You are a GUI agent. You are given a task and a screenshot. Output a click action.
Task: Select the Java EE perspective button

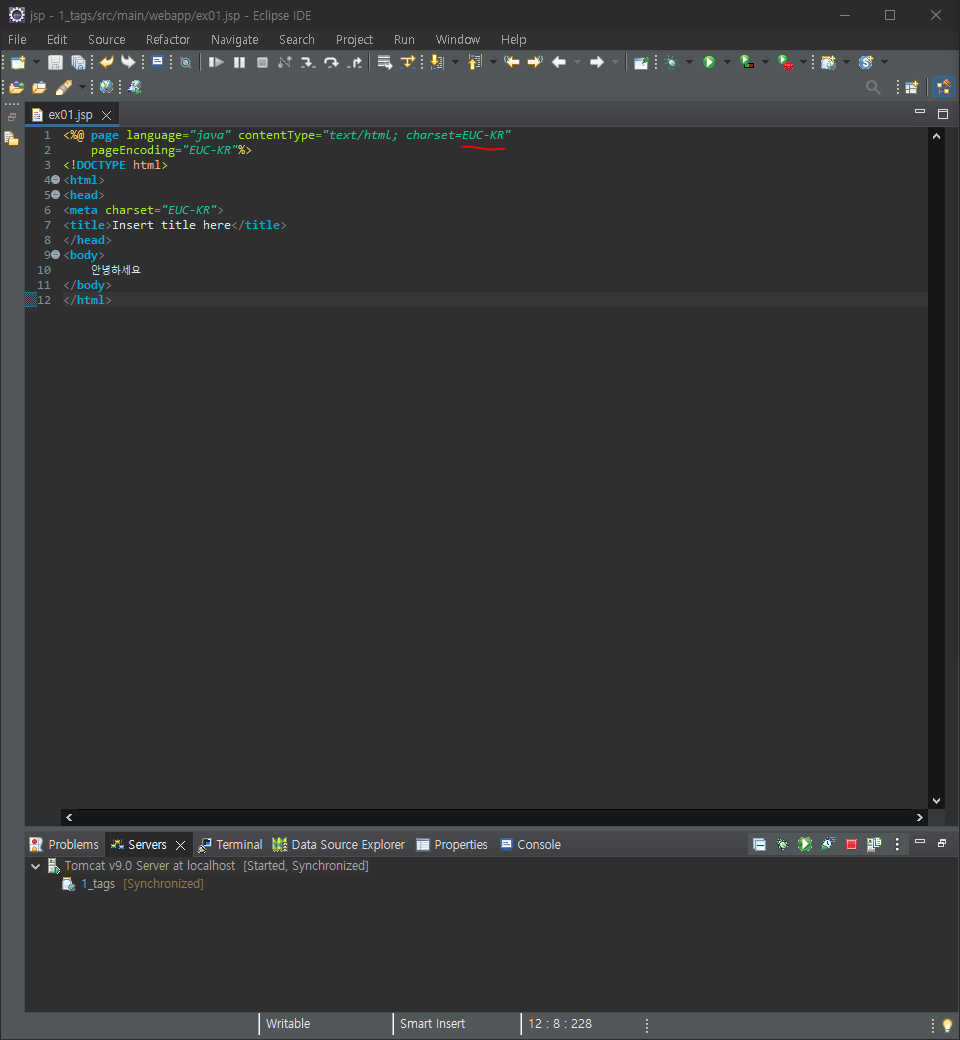point(943,87)
